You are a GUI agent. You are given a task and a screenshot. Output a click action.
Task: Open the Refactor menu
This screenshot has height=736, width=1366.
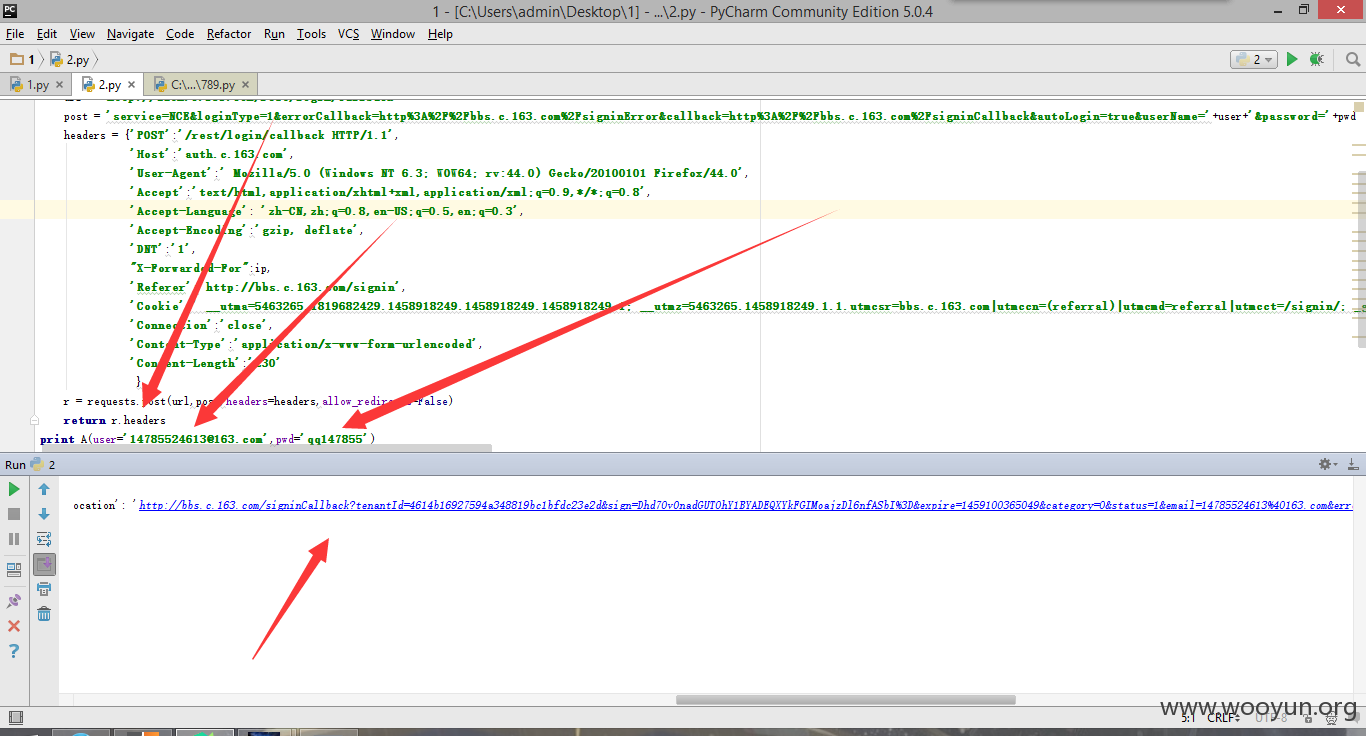[x=229, y=34]
